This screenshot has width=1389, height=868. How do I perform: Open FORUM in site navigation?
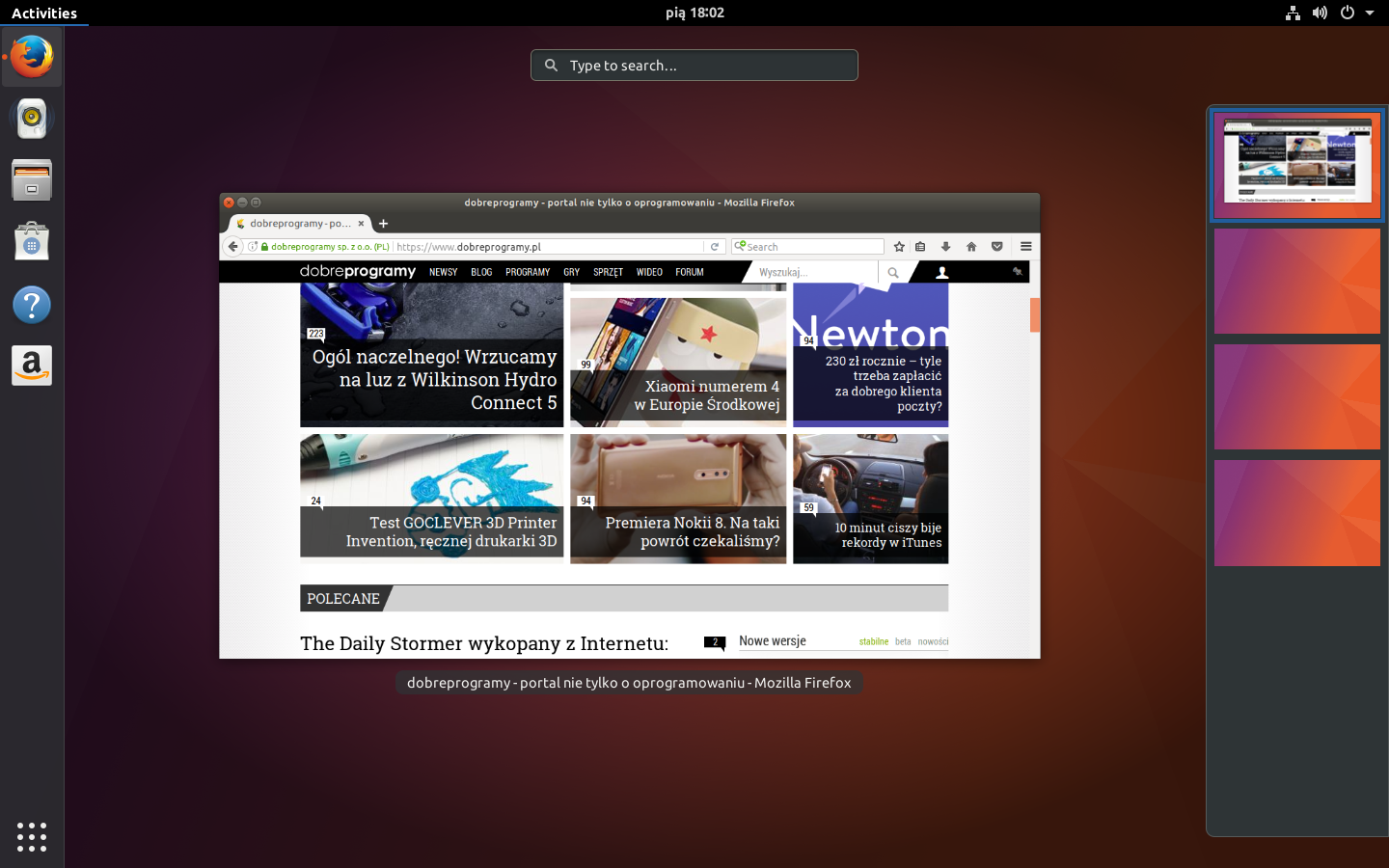point(690,273)
